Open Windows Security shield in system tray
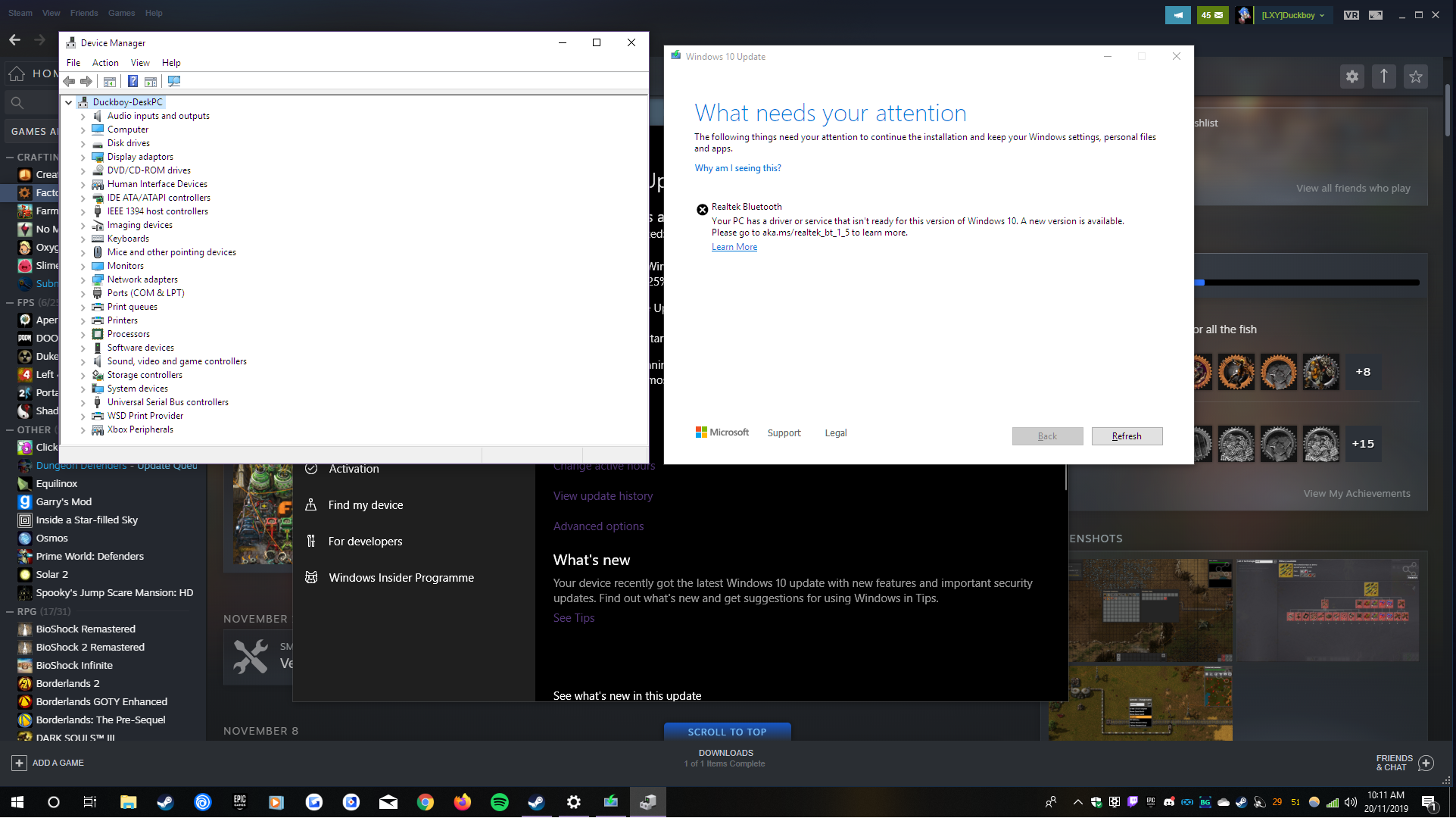Screen dimensions: 1456x818 point(1096,802)
